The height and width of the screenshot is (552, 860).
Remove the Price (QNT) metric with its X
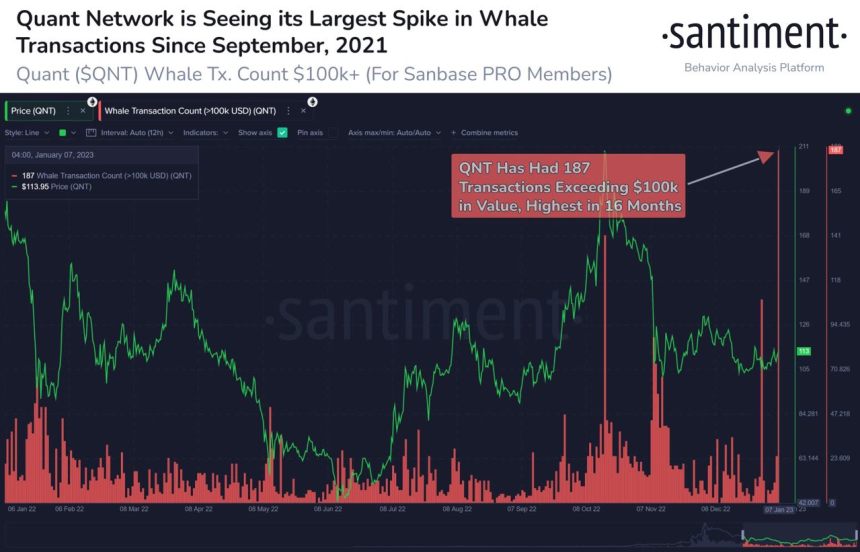83,111
